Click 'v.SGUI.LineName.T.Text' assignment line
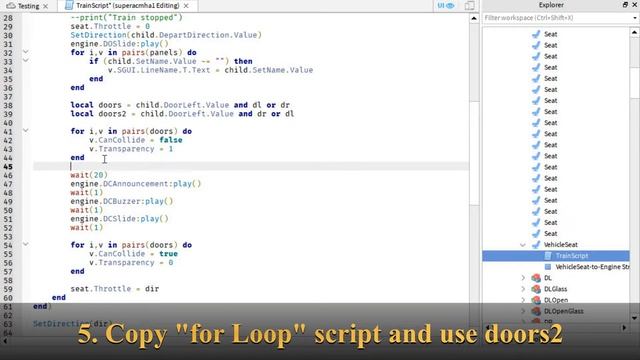Image resolution: width=640 pixels, height=360 pixels. coord(211,70)
